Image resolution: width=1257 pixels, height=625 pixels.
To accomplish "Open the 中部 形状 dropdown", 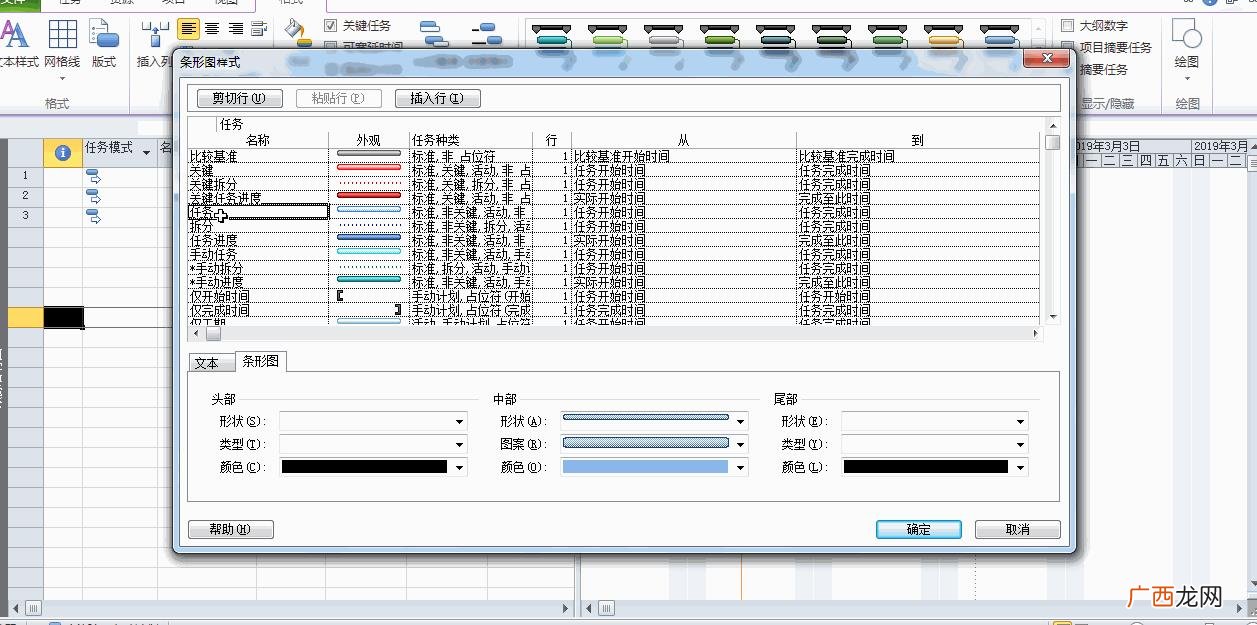I will tap(741, 422).
